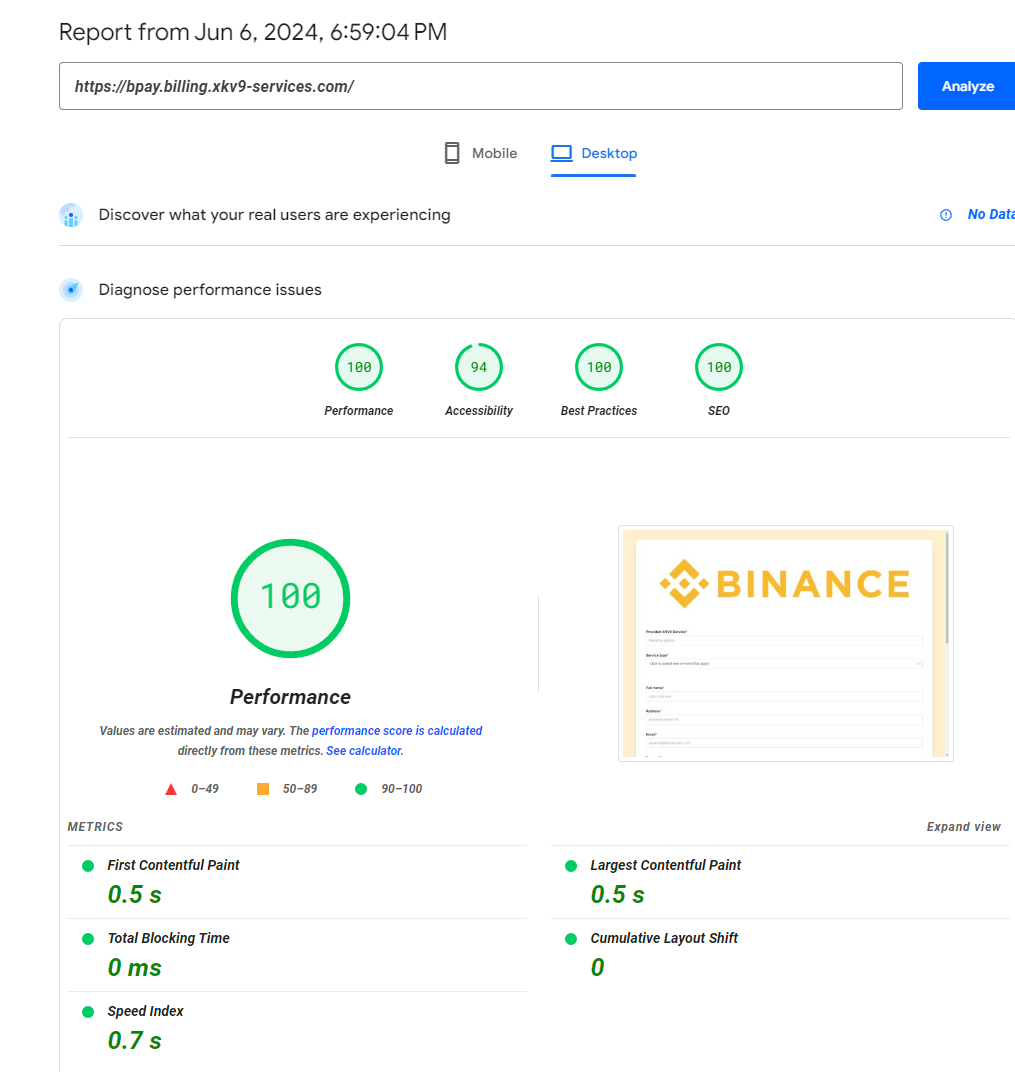Click the Binance page screenshot thumbnail
The width and height of the screenshot is (1015, 1072).
click(x=785, y=643)
